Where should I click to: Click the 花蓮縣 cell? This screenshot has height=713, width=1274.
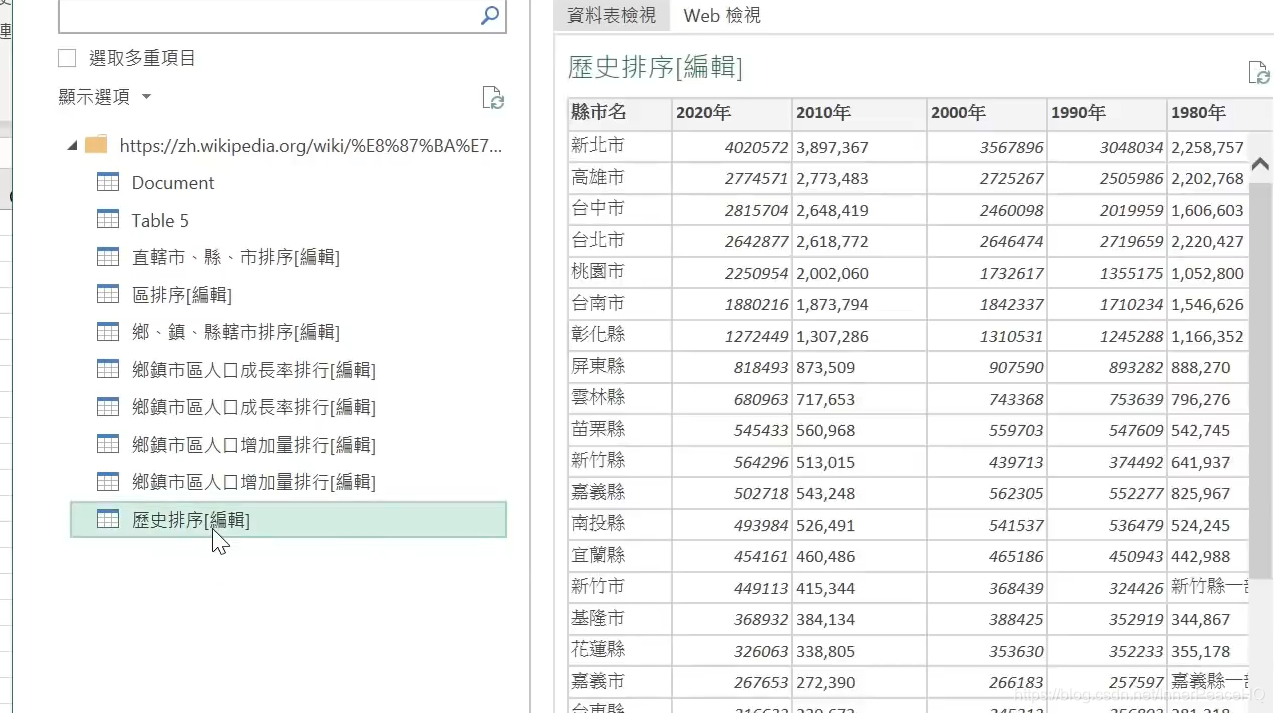click(x=619, y=650)
